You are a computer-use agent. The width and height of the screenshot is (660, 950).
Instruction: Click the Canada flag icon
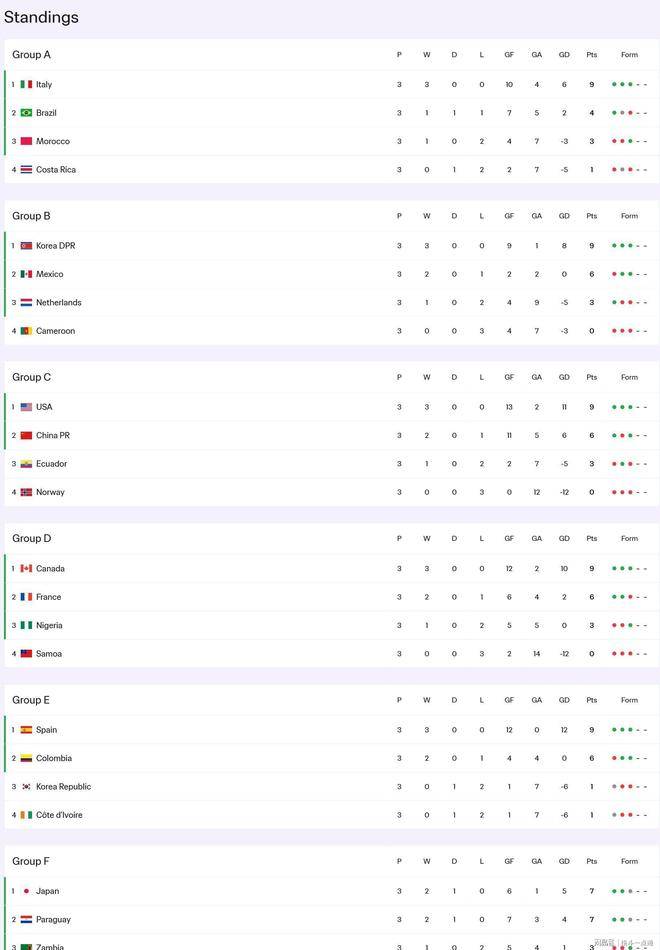coord(26,569)
